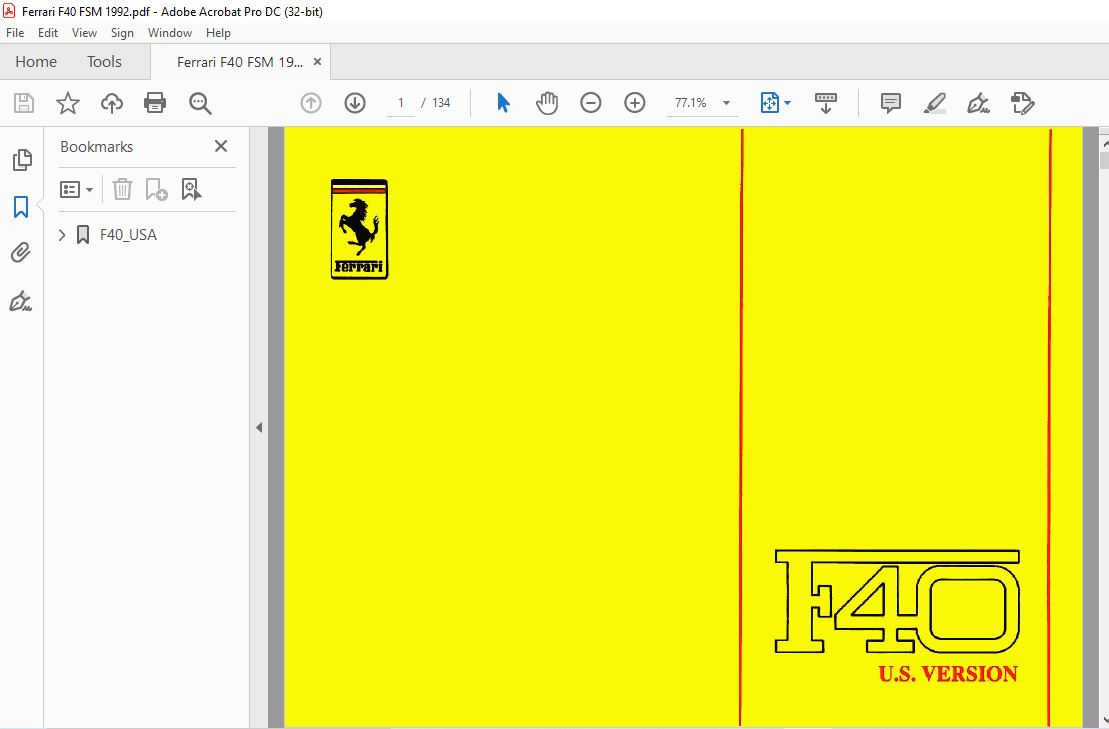Select the Highlight text tool
Image resolution: width=1109 pixels, height=729 pixels.
(x=935, y=103)
